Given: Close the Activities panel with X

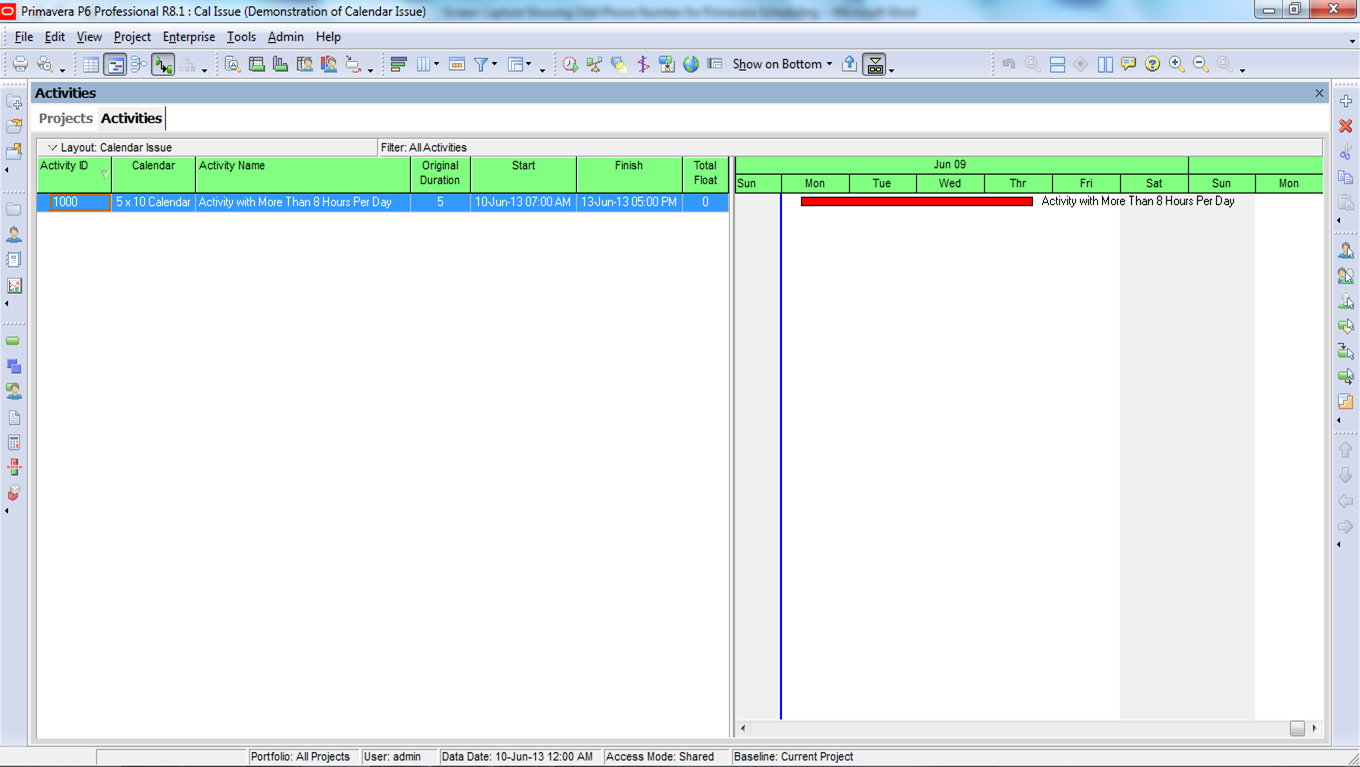Looking at the screenshot, I should [x=1319, y=93].
